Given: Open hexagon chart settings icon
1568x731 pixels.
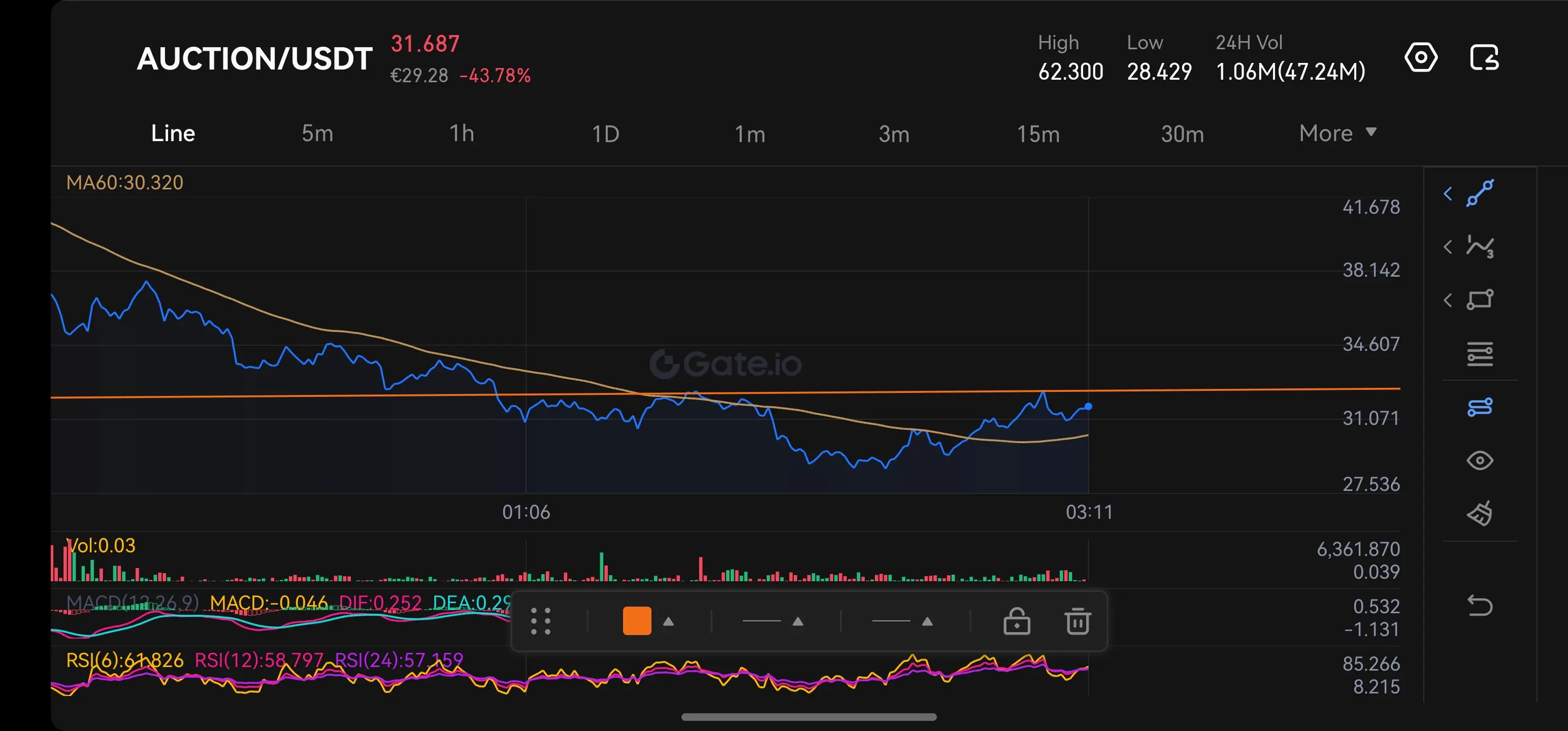Looking at the screenshot, I should [x=1421, y=58].
